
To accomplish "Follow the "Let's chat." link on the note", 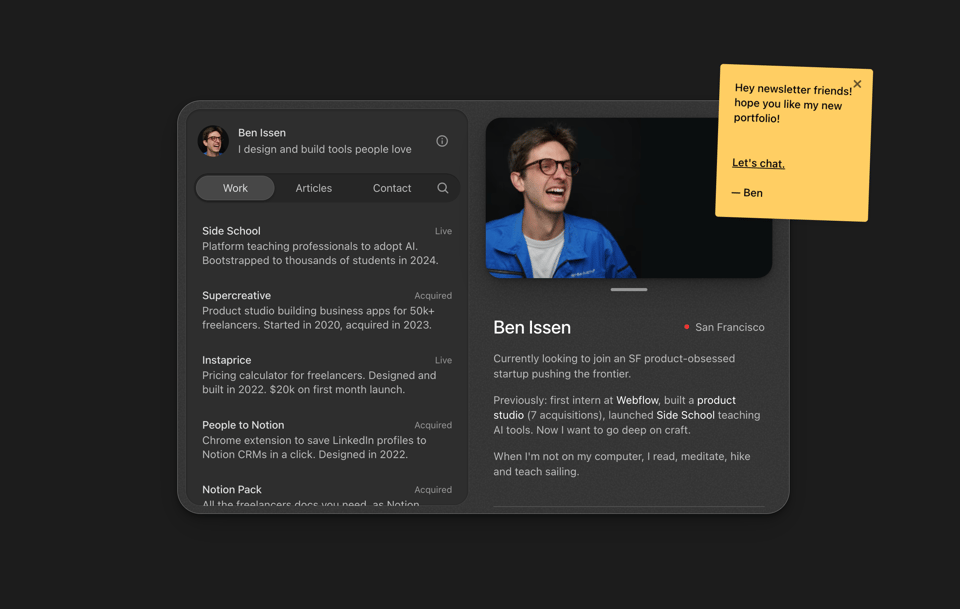I will pyautogui.click(x=758, y=163).
